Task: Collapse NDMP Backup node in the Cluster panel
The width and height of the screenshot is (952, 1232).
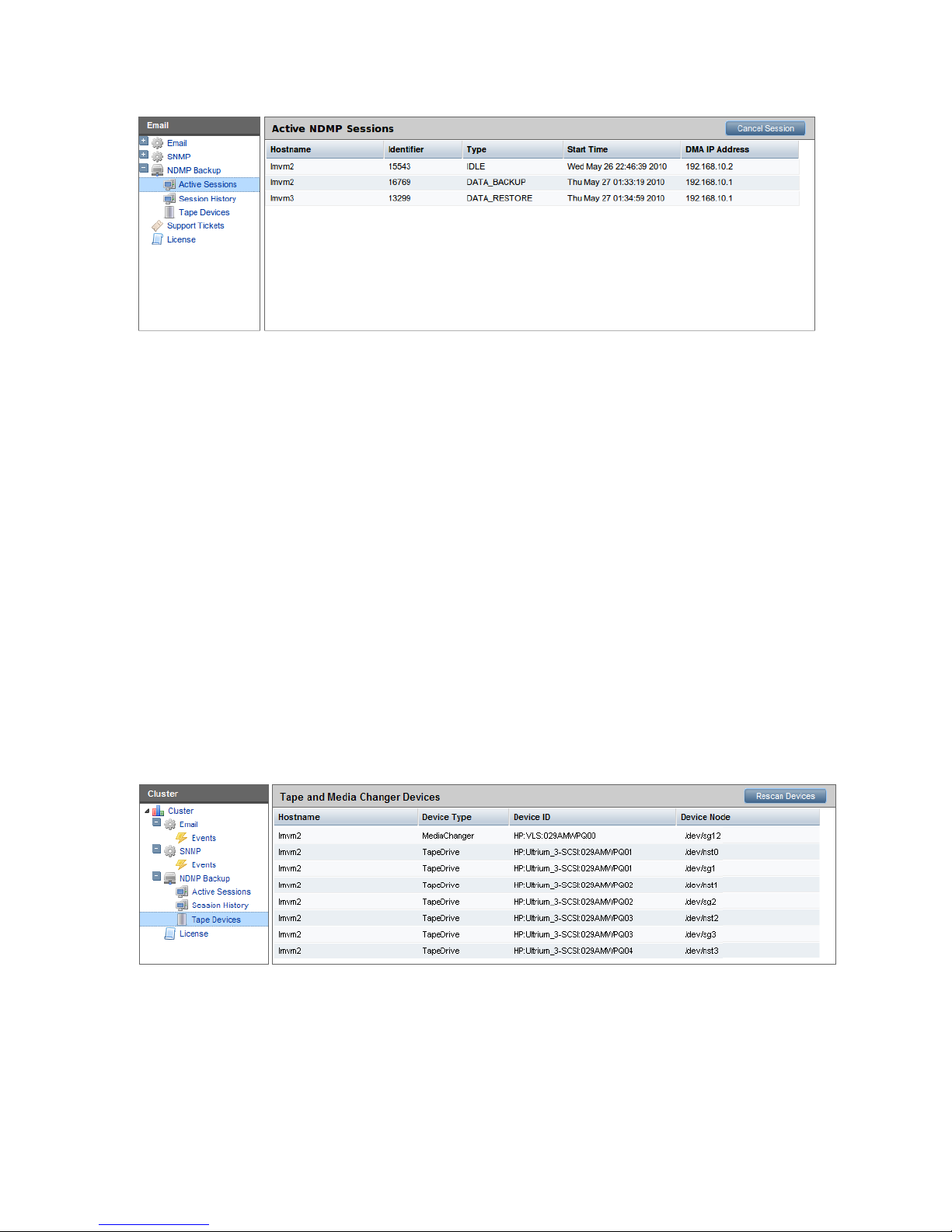Action: coord(156,876)
